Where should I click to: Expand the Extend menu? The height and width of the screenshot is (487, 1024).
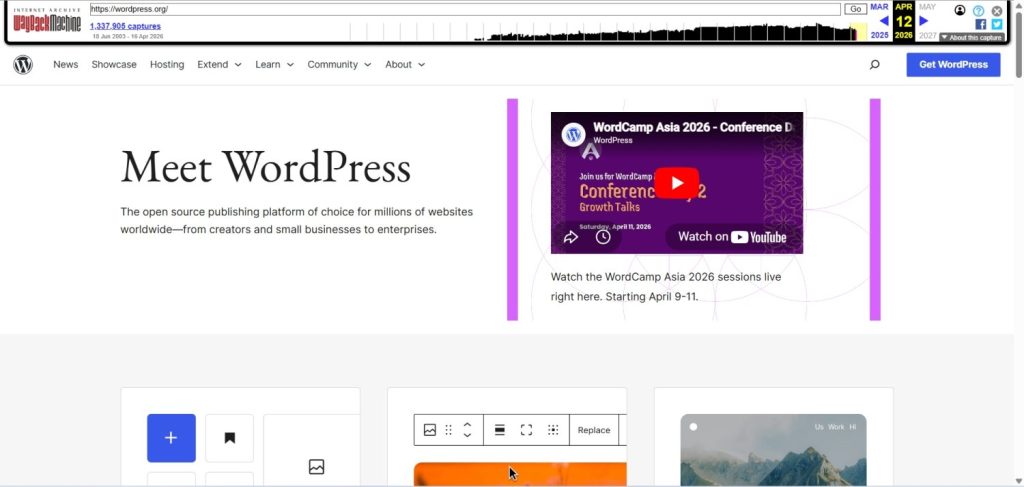219,65
